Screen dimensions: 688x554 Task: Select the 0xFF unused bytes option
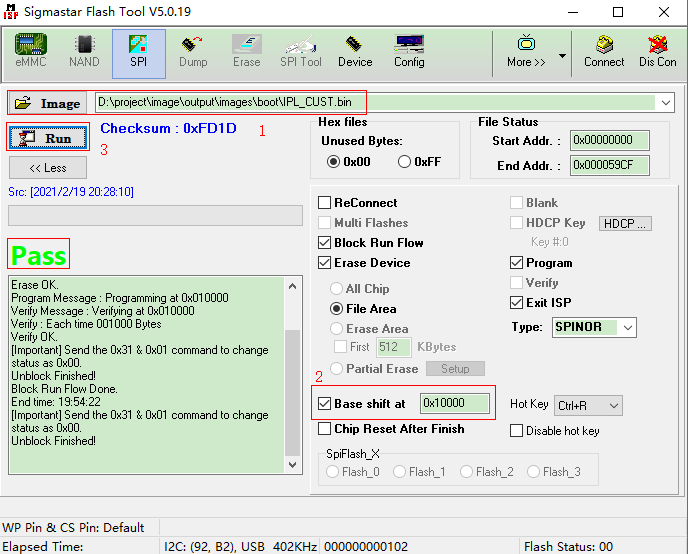coord(405,162)
